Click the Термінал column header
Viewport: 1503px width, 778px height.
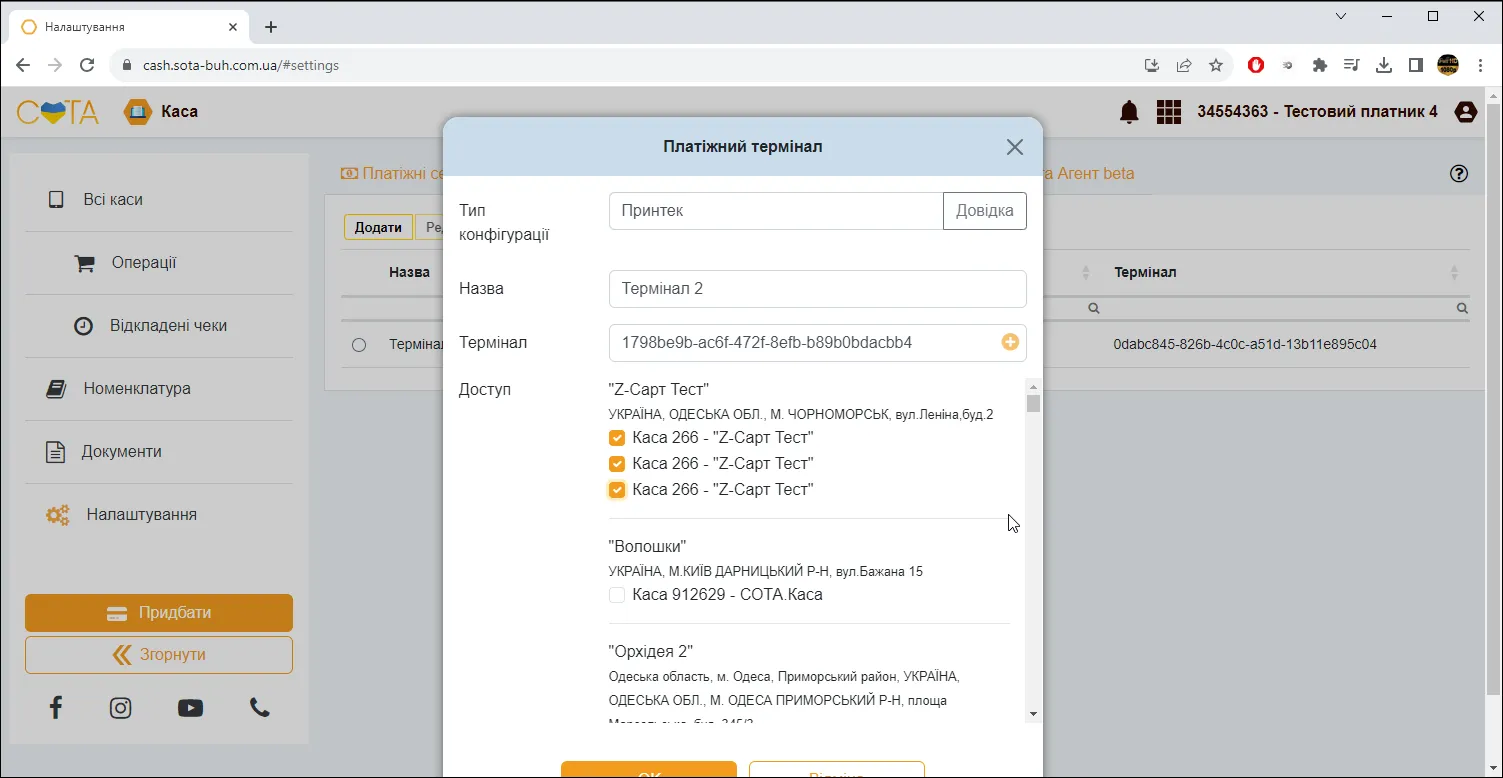(1145, 273)
